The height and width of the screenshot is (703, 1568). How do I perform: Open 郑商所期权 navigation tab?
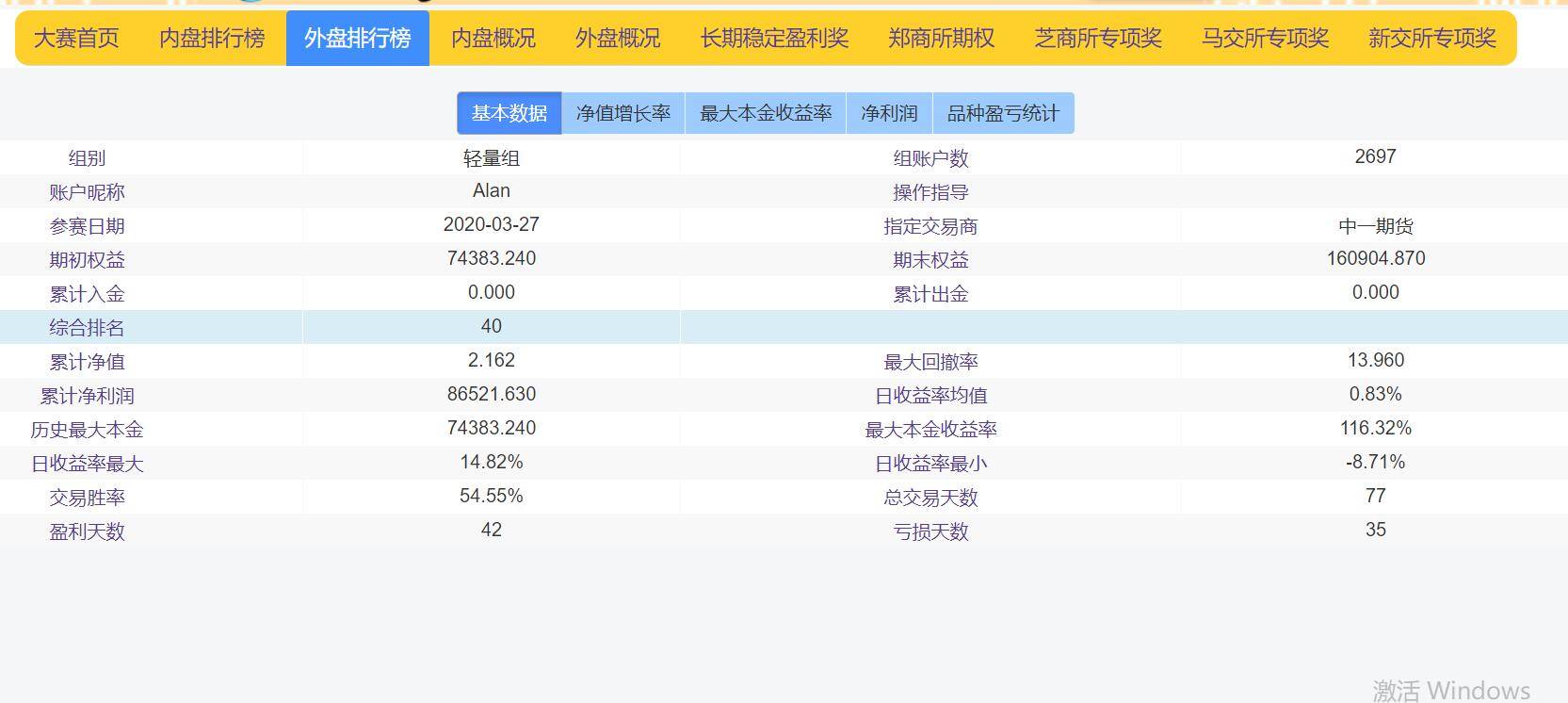[x=941, y=39]
